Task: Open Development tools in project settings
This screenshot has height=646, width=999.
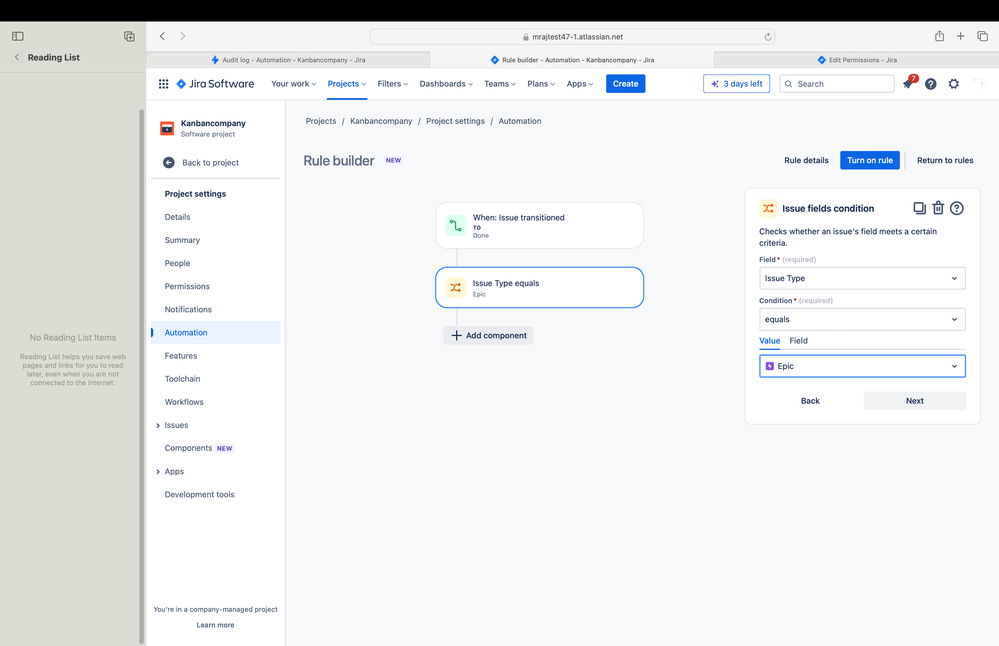Action: tap(199, 495)
